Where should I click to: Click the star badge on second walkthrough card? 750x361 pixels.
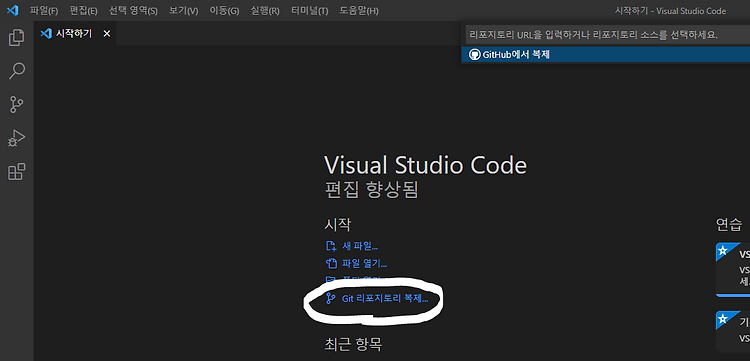[x=723, y=318]
